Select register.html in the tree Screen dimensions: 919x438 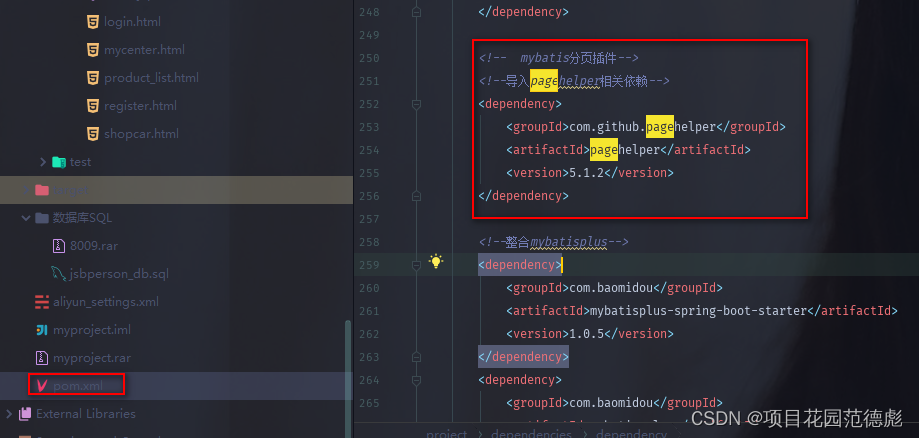click(x=140, y=106)
